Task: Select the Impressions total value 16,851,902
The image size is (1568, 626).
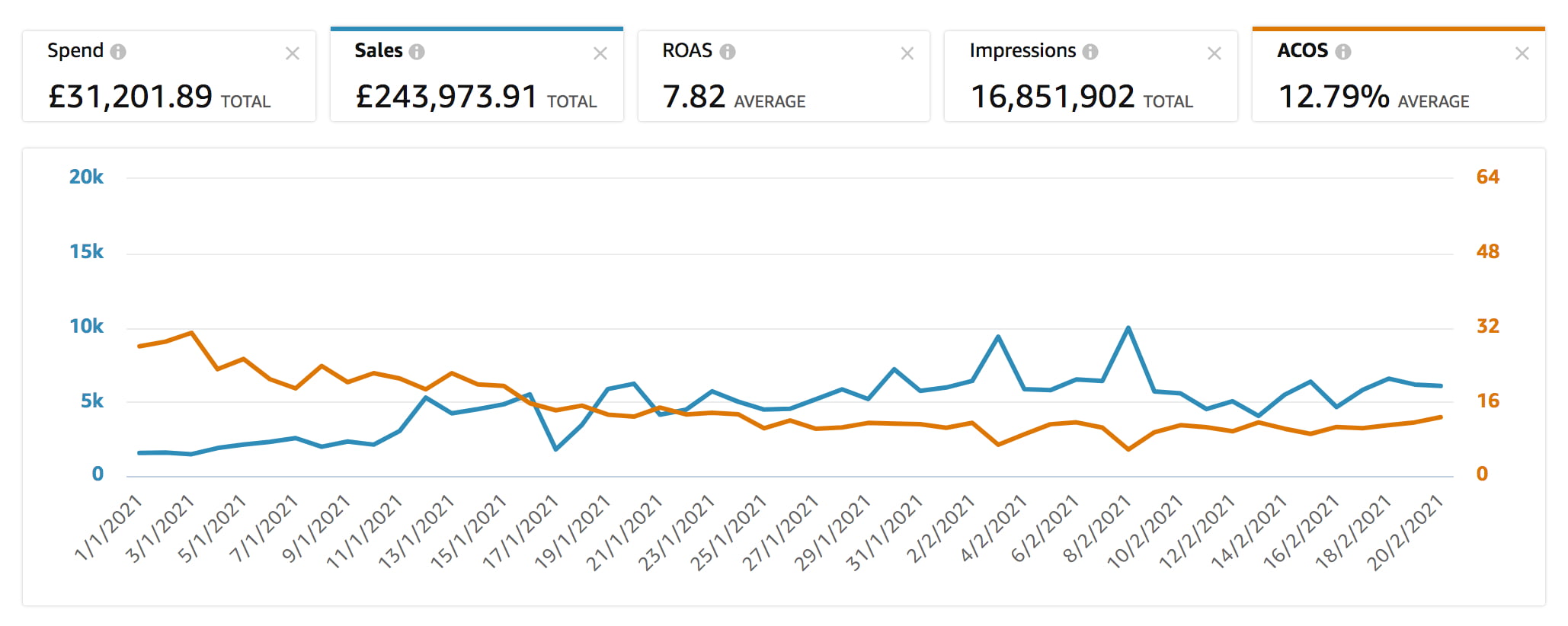Action: click(x=1052, y=97)
